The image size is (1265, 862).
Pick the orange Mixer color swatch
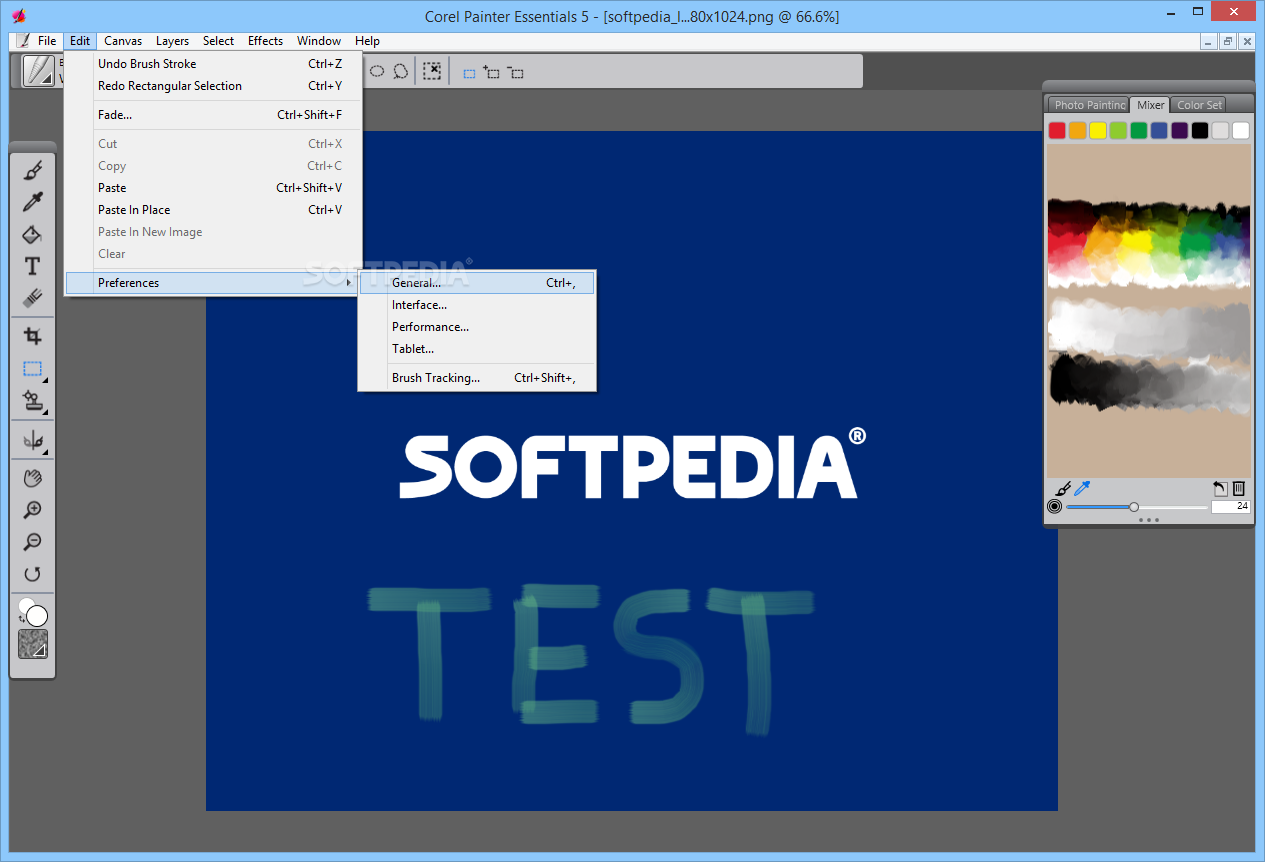1077,131
